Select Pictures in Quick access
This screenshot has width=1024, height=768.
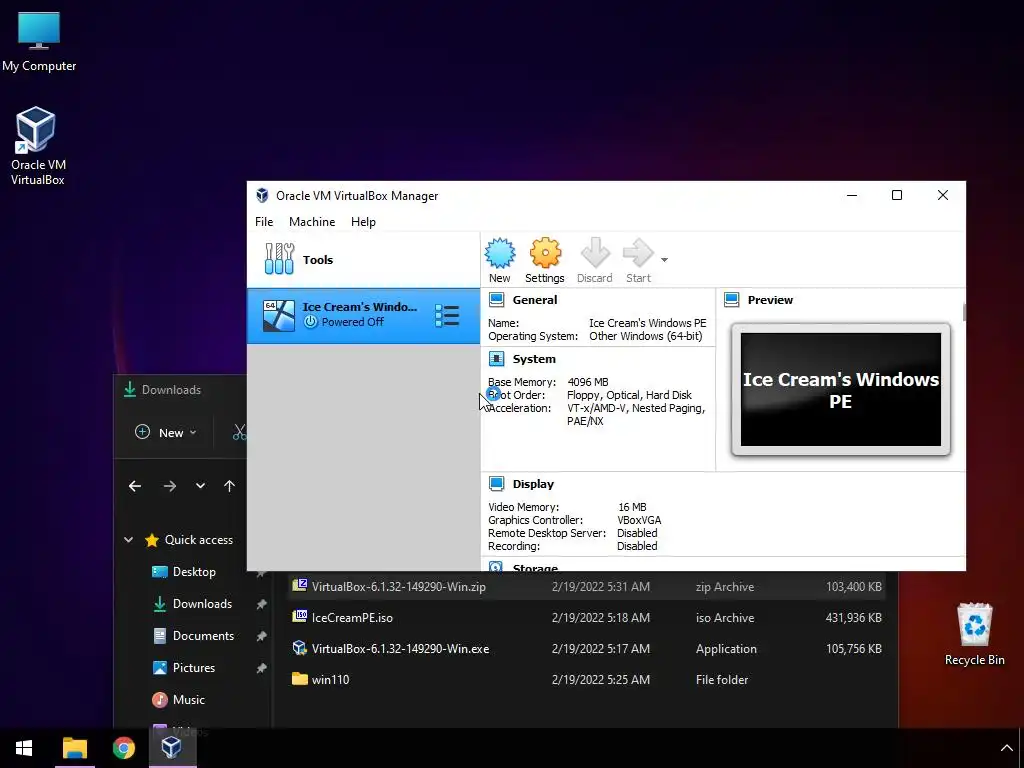(194, 668)
